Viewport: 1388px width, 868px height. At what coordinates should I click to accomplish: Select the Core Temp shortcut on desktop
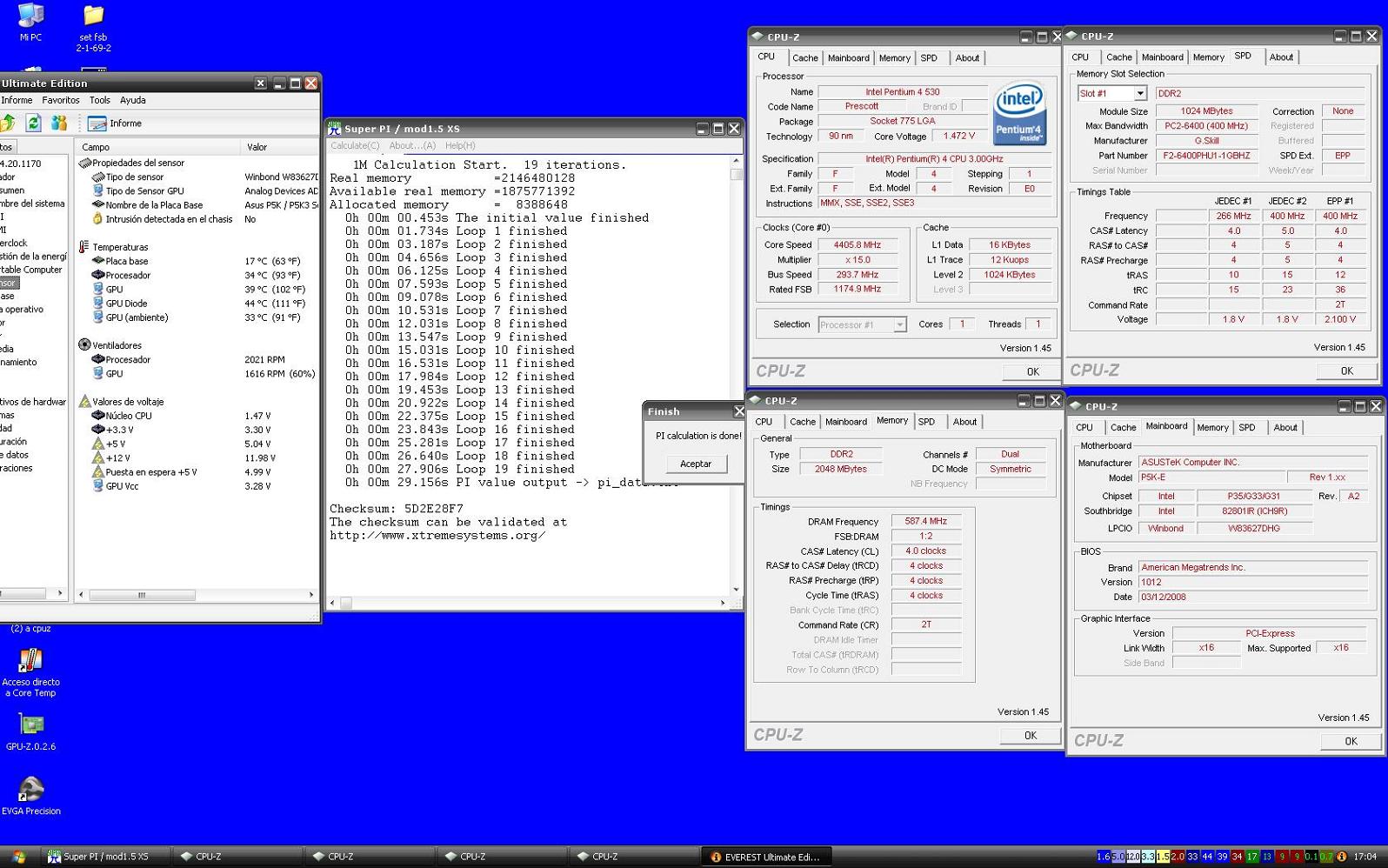coord(30,672)
